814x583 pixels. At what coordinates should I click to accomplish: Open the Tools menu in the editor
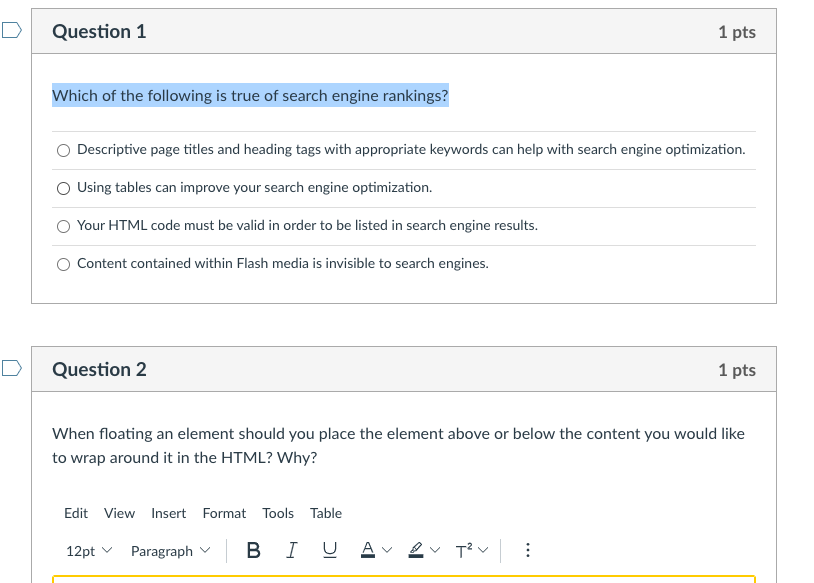(278, 513)
